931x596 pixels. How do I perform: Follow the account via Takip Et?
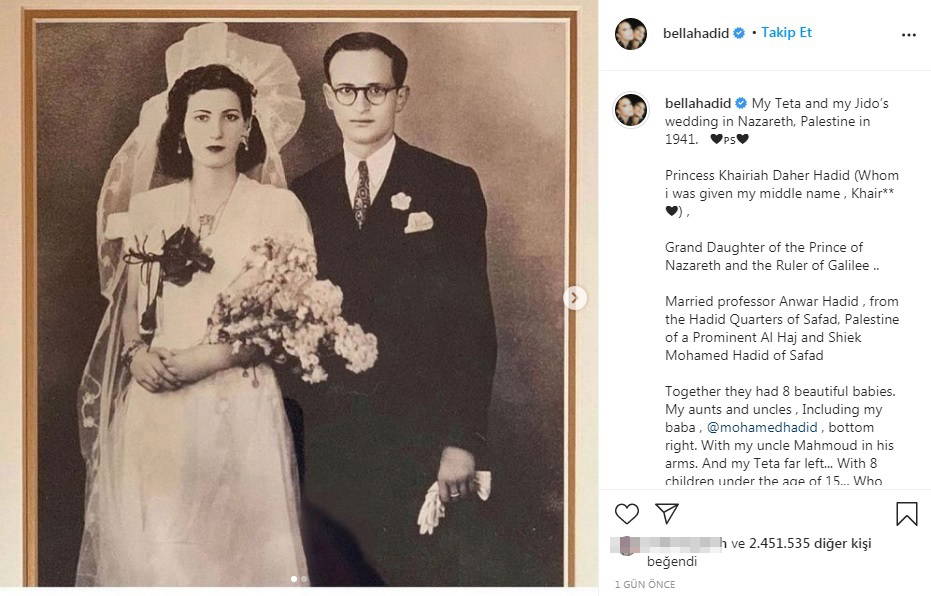[786, 33]
